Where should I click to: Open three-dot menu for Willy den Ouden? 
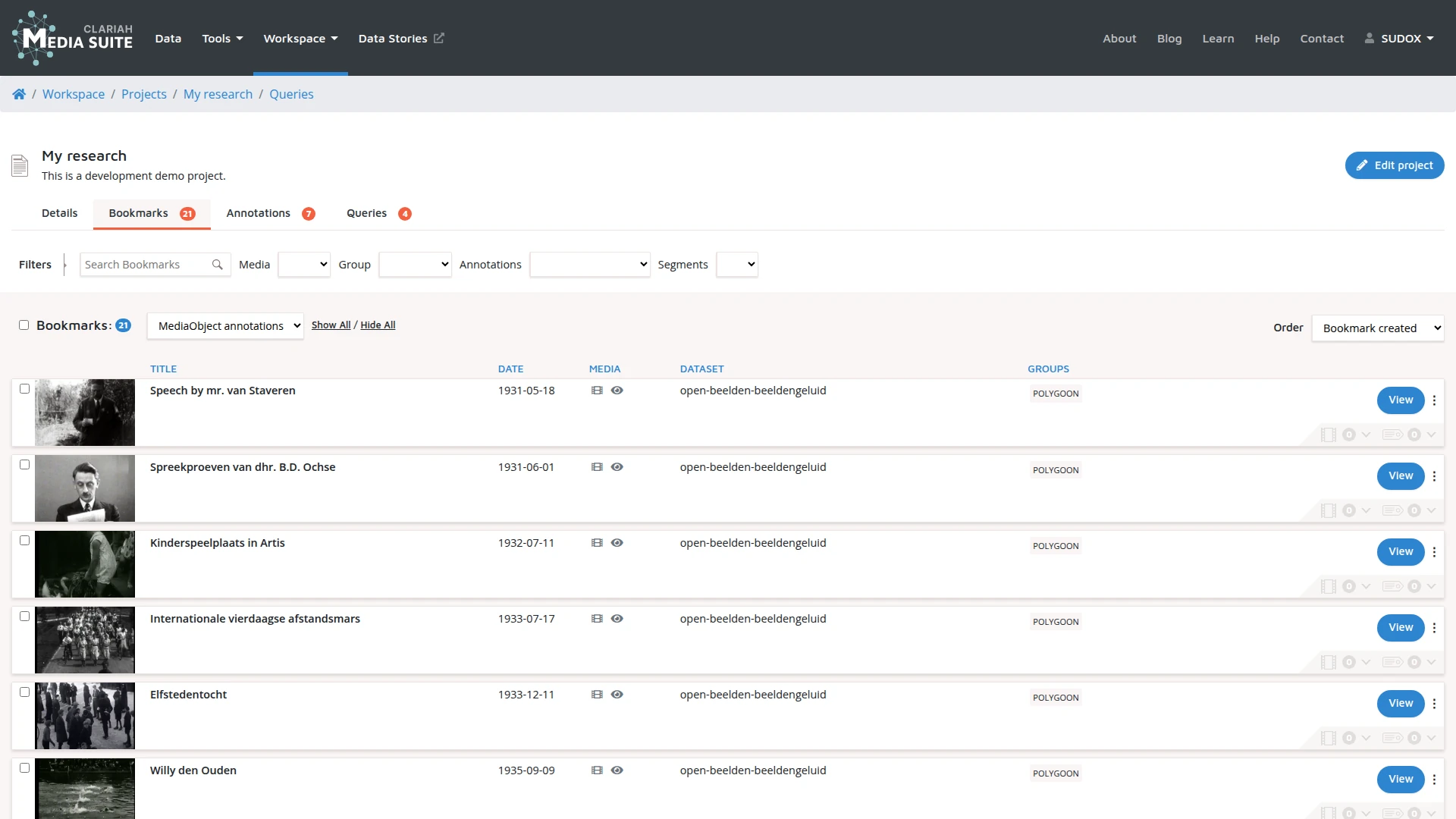click(x=1434, y=780)
